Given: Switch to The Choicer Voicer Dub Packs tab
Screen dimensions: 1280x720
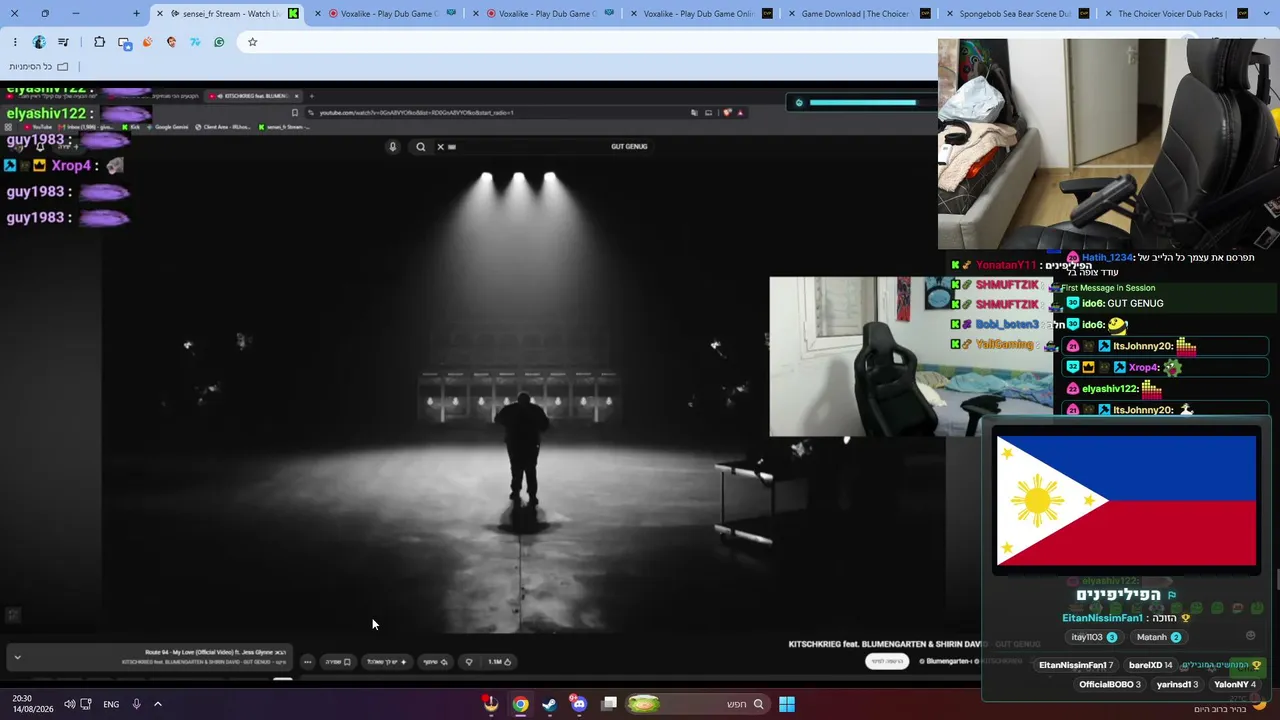Looking at the screenshot, I should (1178, 14).
